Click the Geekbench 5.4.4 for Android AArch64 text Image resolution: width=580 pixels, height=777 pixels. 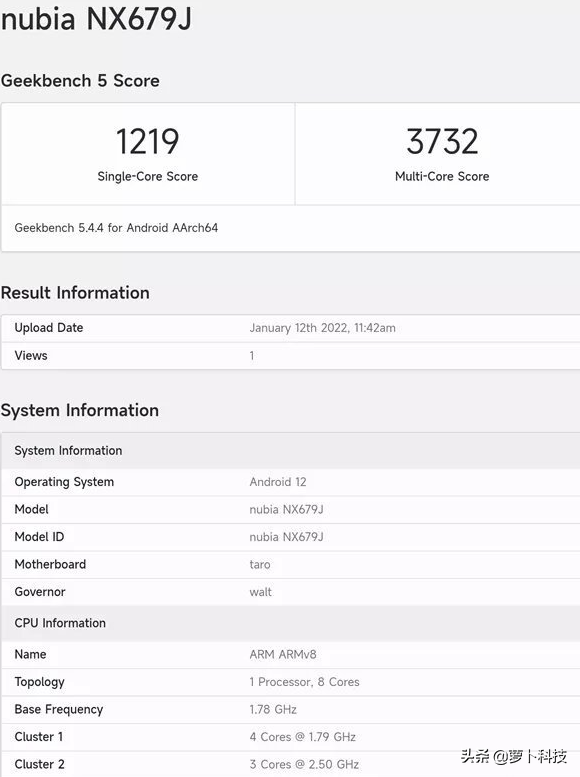(116, 228)
